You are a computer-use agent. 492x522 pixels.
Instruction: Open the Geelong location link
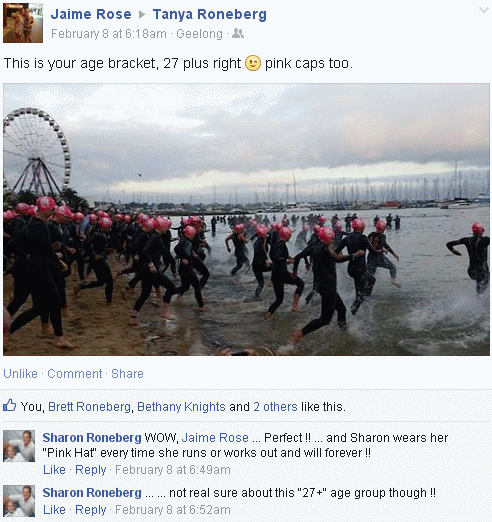tap(199, 34)
